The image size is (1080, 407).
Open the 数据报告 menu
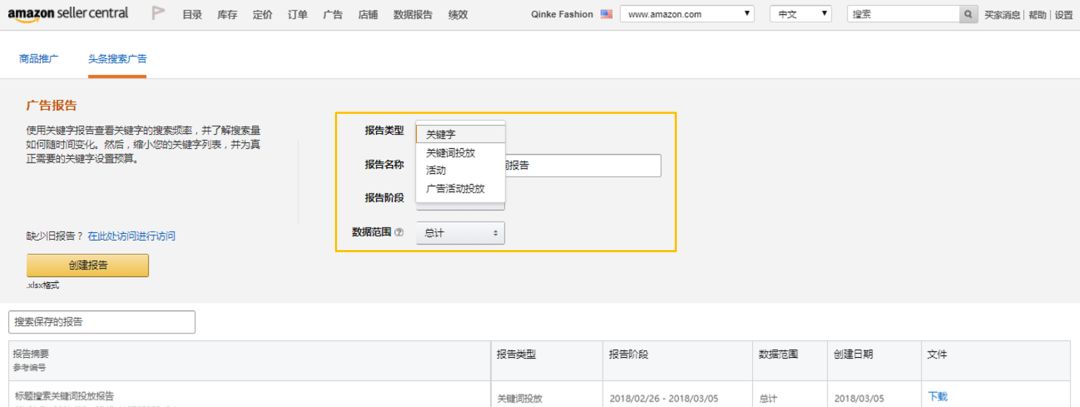pyautogui.click(x=413, y=15)
